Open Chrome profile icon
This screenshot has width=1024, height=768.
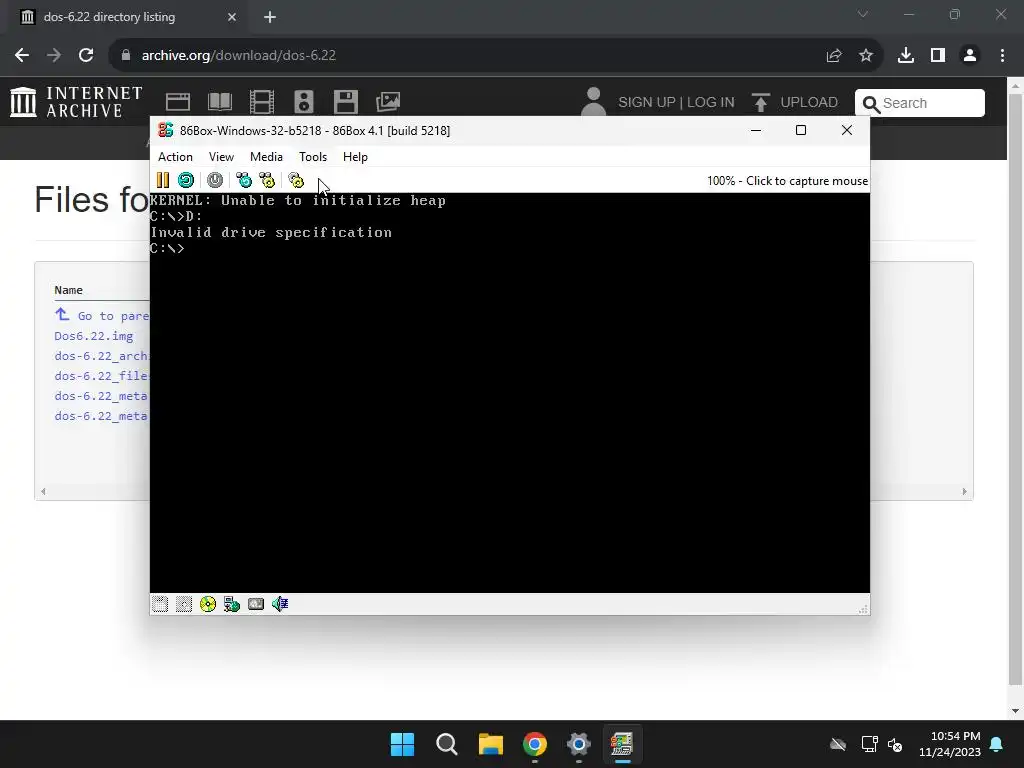(970, 56)
